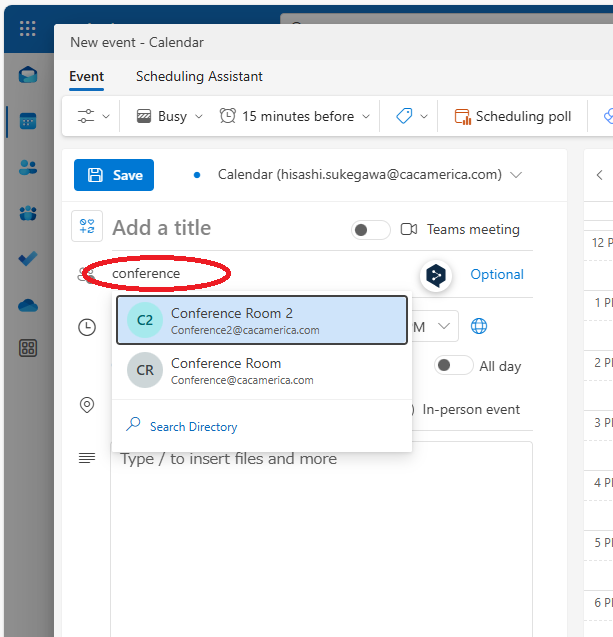613x637 pixels.
Task: Click the dark hexagon add-in icon
Action: point(435,275)
